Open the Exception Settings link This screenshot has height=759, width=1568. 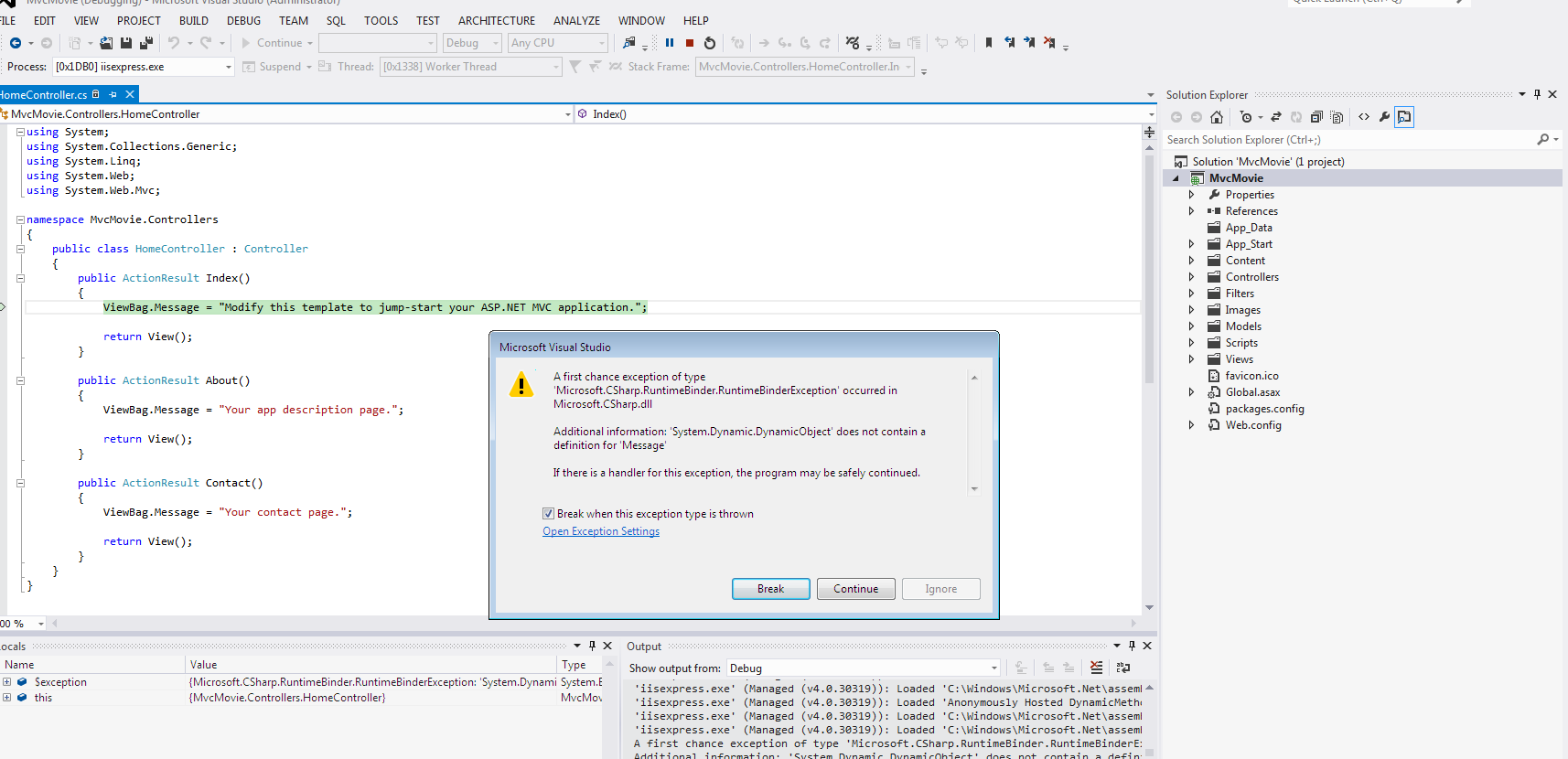(x=601, y=531)
